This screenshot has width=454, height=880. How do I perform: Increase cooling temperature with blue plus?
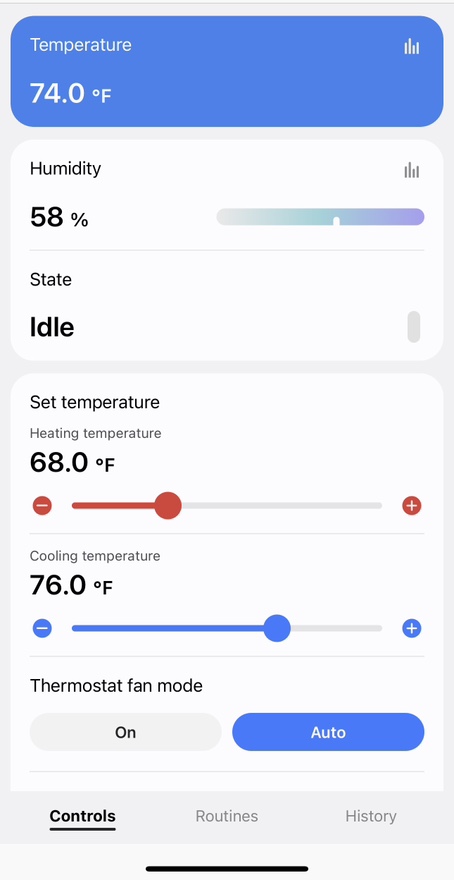tap(411, 628)
